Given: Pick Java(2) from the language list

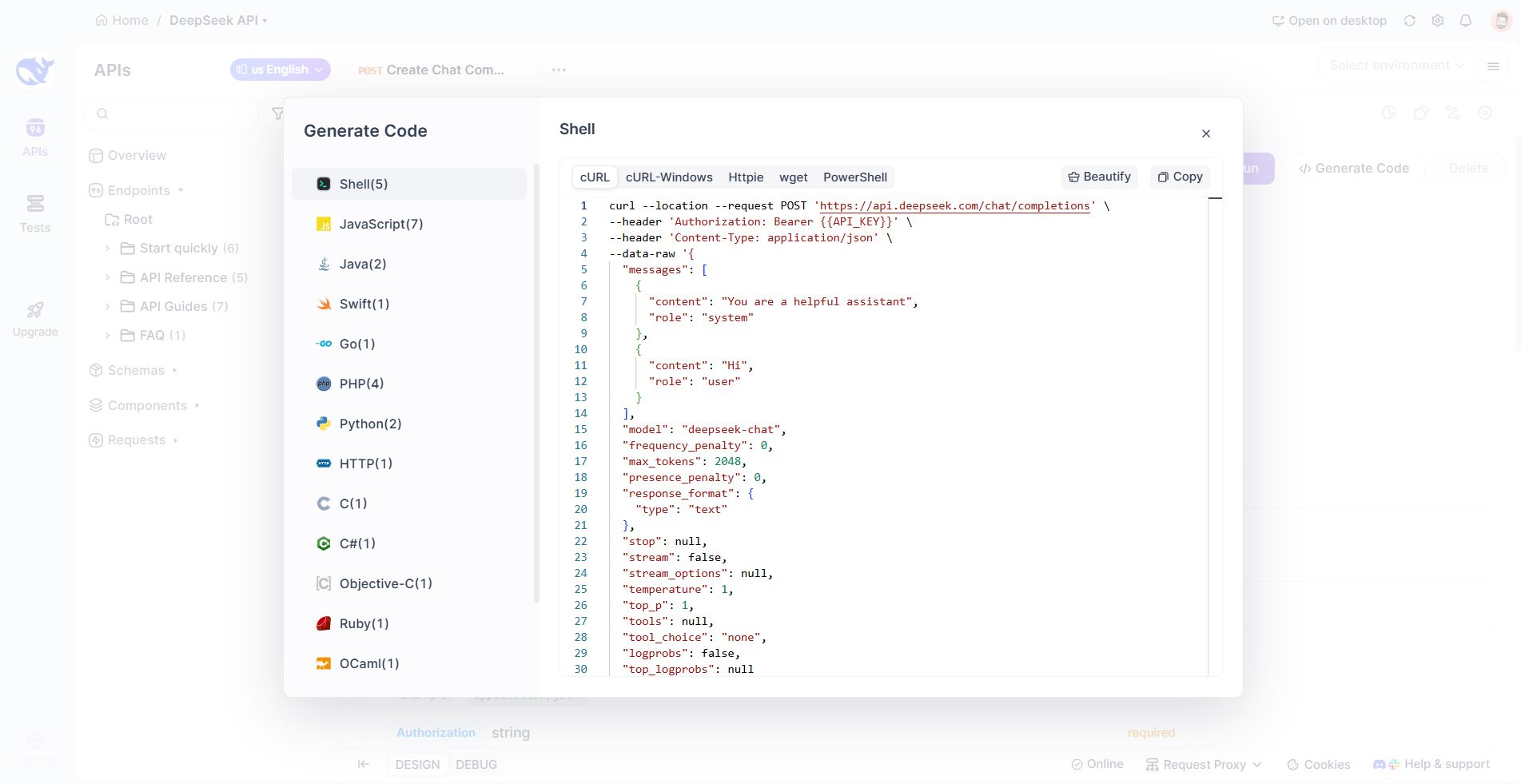Looking at the screenshot, I should pyautogui.click(x=408, y=264).
